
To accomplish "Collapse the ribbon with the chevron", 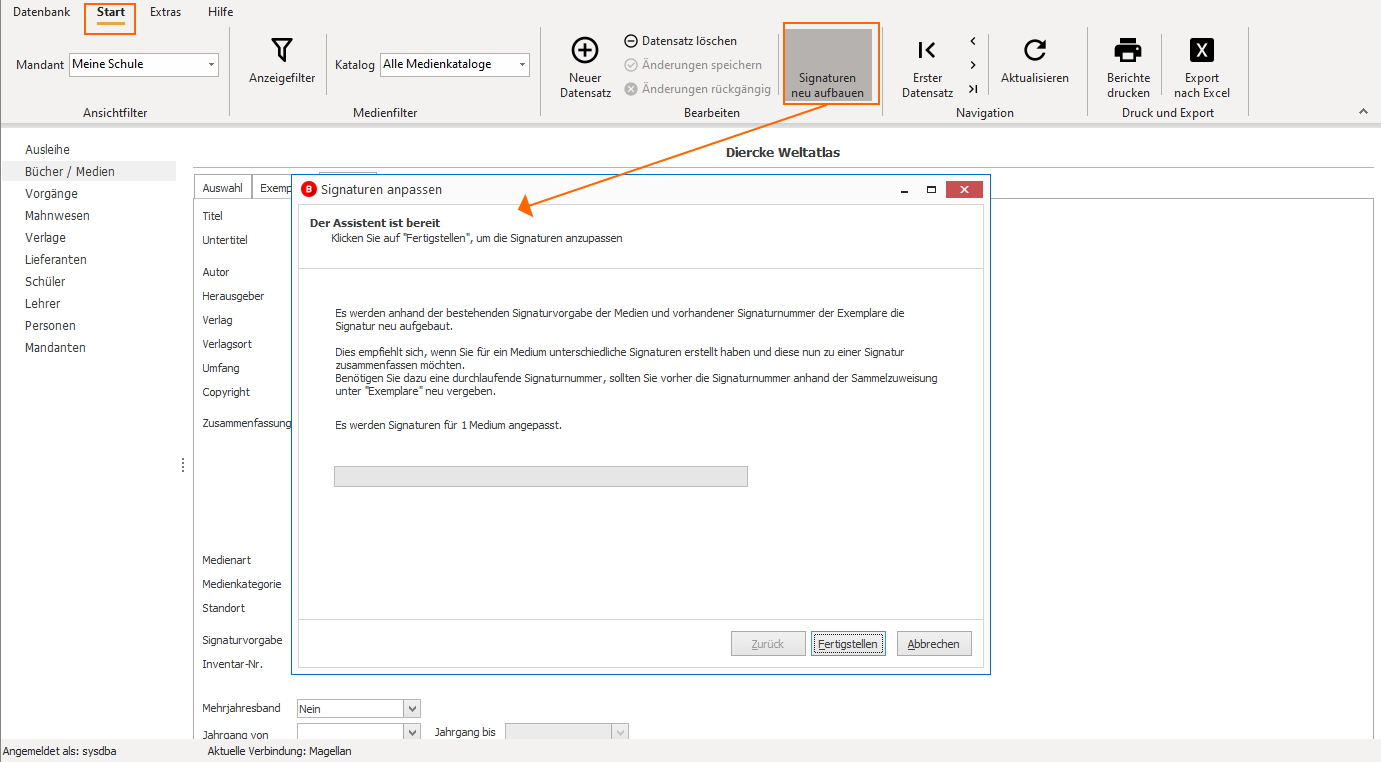I will pyautogui.click(x=1364, y=112).
